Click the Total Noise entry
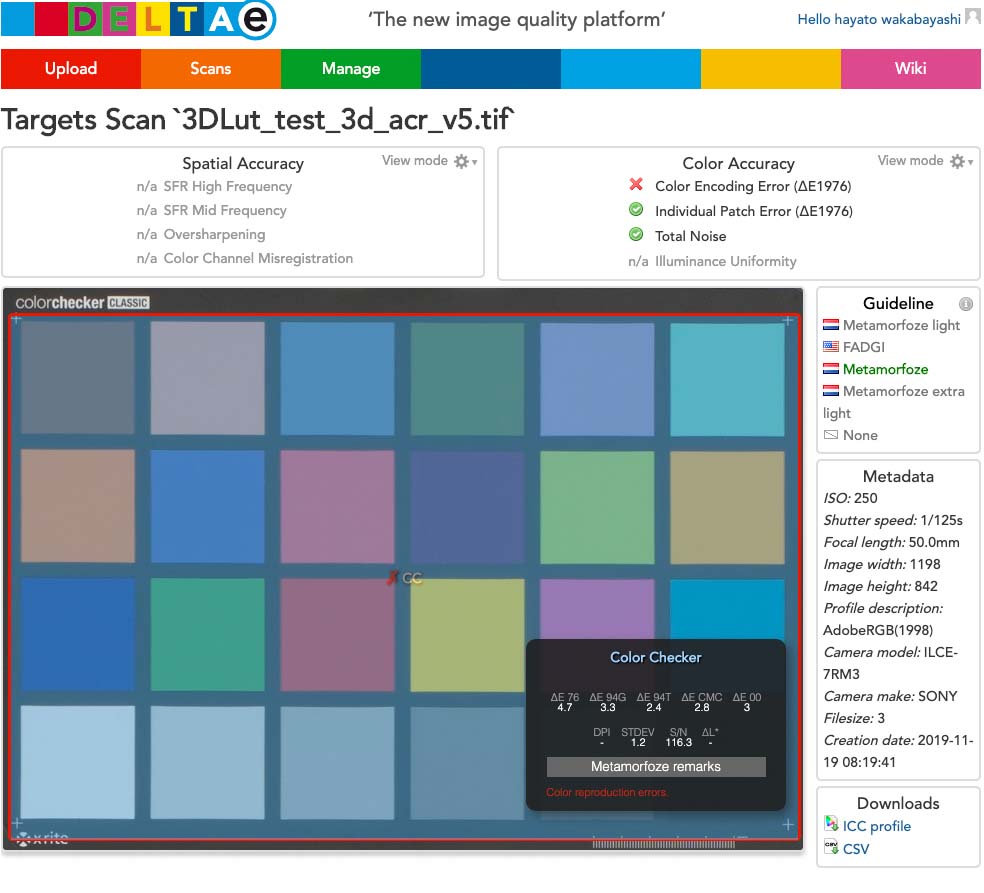Viewport: 984px width, 893px height. [x=690, y=237]
